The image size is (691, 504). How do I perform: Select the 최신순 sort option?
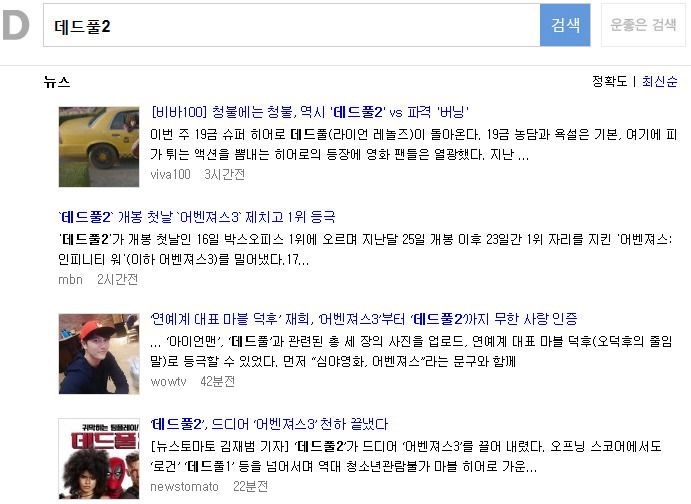(659, 81)
